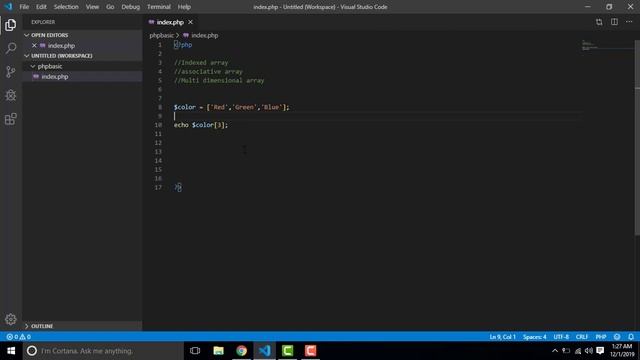Change encoding via UTF-8 indicator
Screen dimensions: 640x360
tap(561, 337)
